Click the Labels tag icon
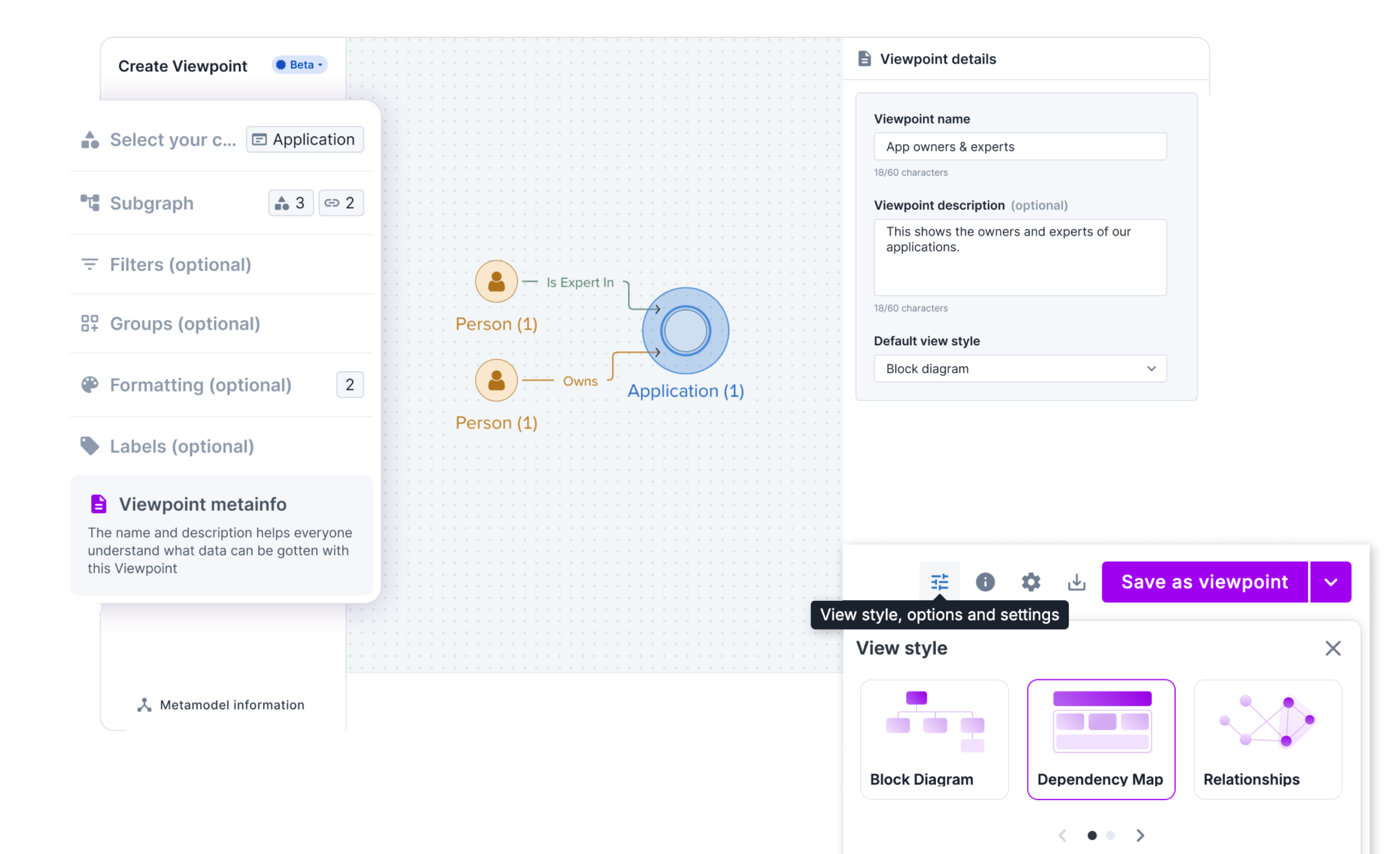Image resolution: width=1400 pixels, height=854 pixels. click(90, 446)
